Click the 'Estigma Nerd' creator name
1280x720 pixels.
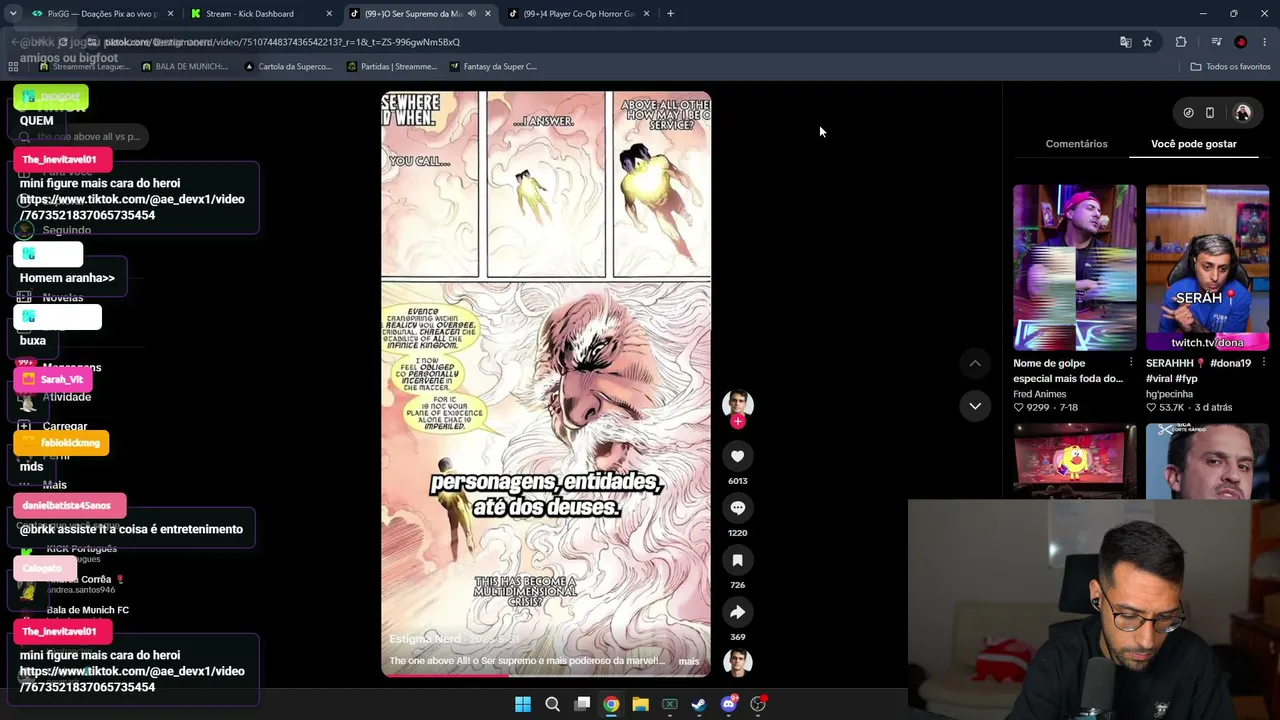tap(425, 639)
